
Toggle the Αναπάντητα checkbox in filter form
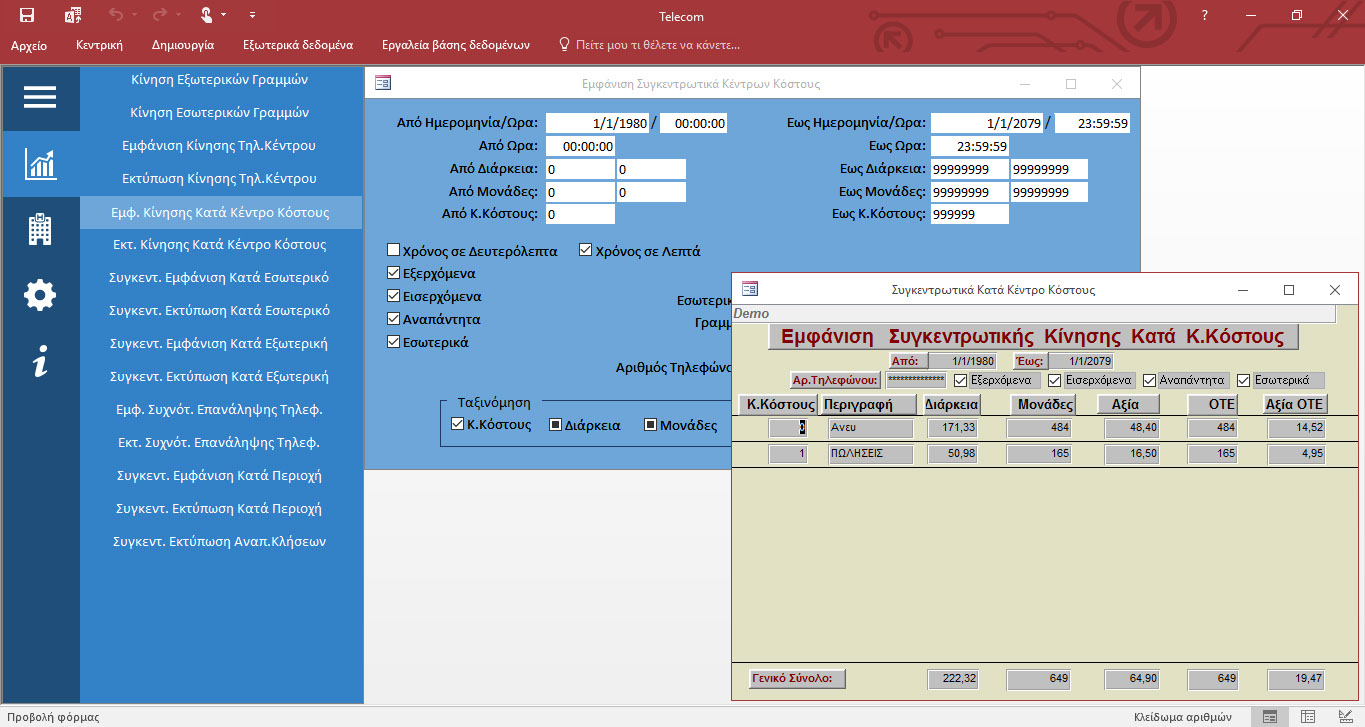pos(394,320)
